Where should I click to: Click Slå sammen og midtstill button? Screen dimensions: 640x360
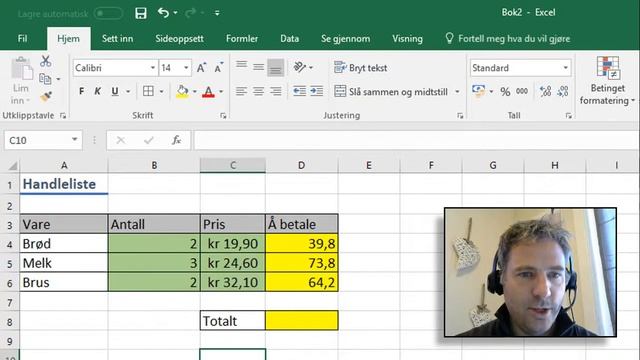click(x=391, y=92)
